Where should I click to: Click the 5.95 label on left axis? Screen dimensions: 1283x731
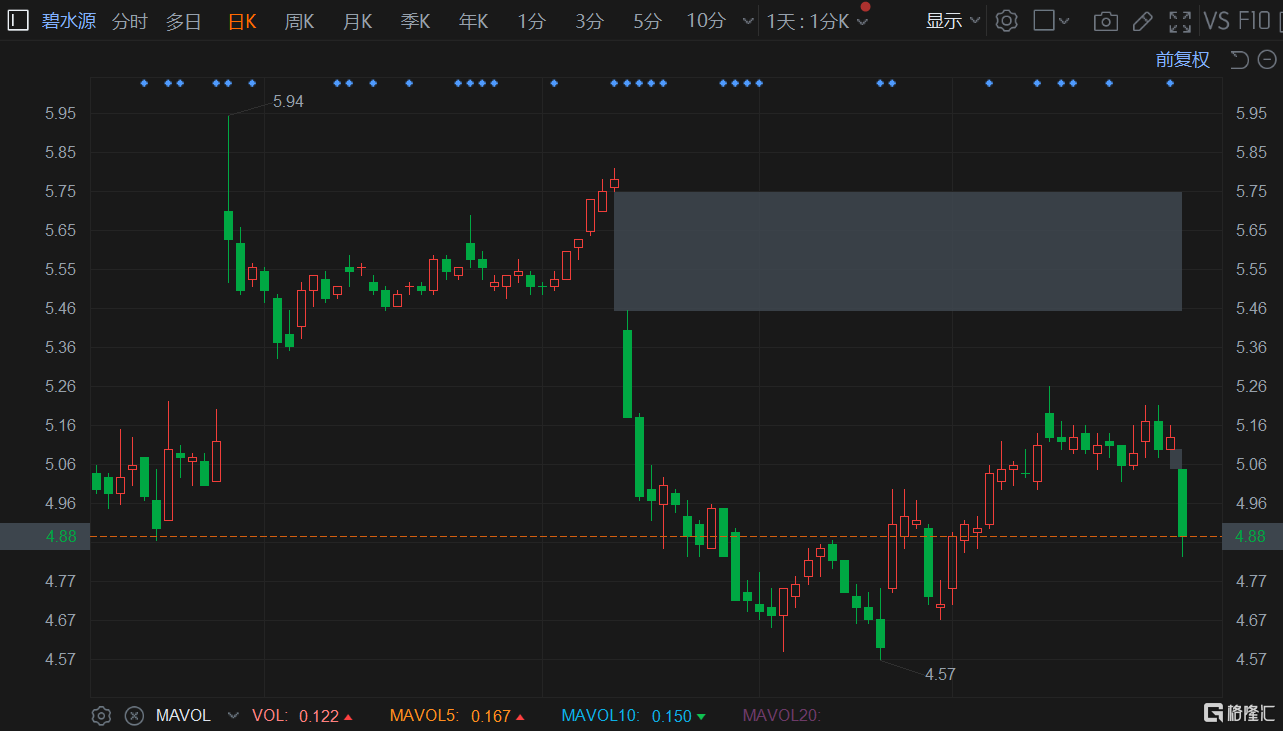tap(60, 114)
